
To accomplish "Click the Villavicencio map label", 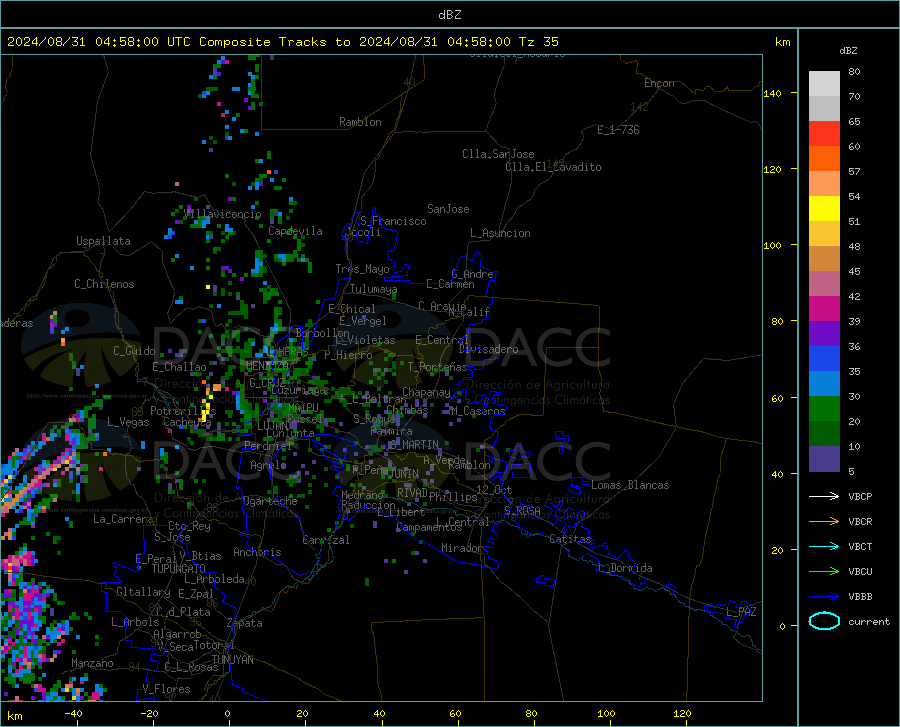I will click(223, 214).
